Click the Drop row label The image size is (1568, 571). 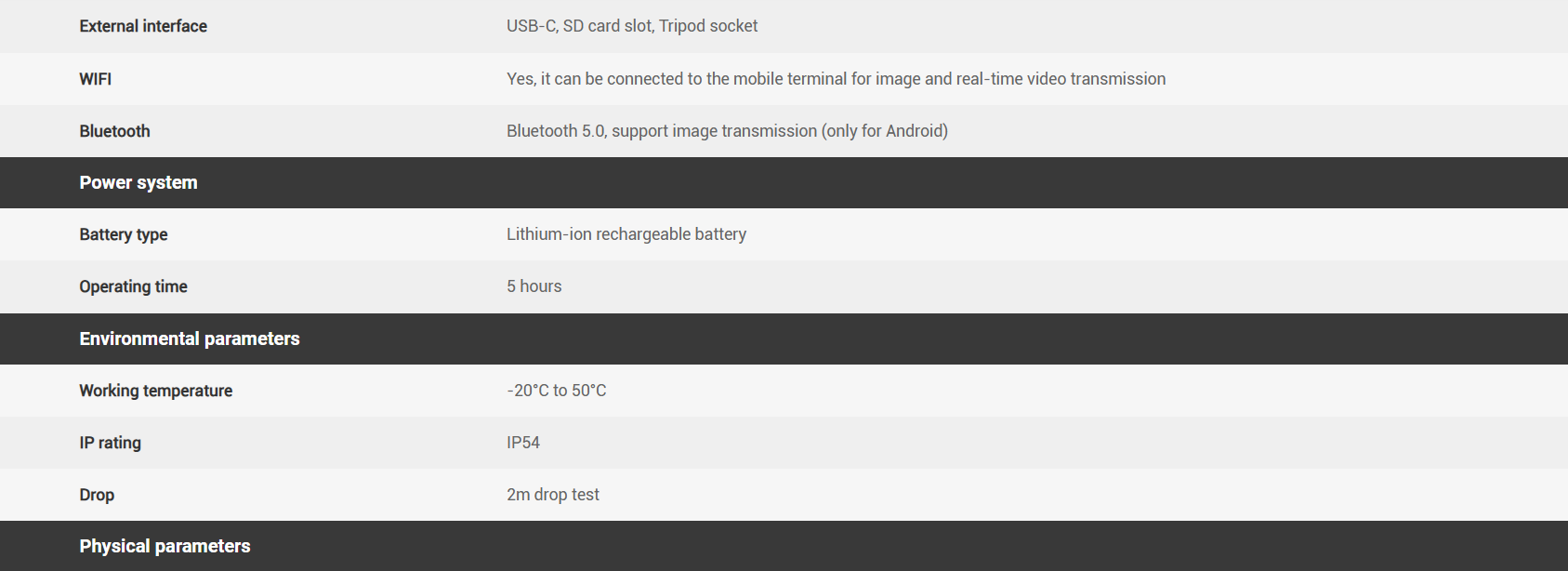(x=97, y=495)
